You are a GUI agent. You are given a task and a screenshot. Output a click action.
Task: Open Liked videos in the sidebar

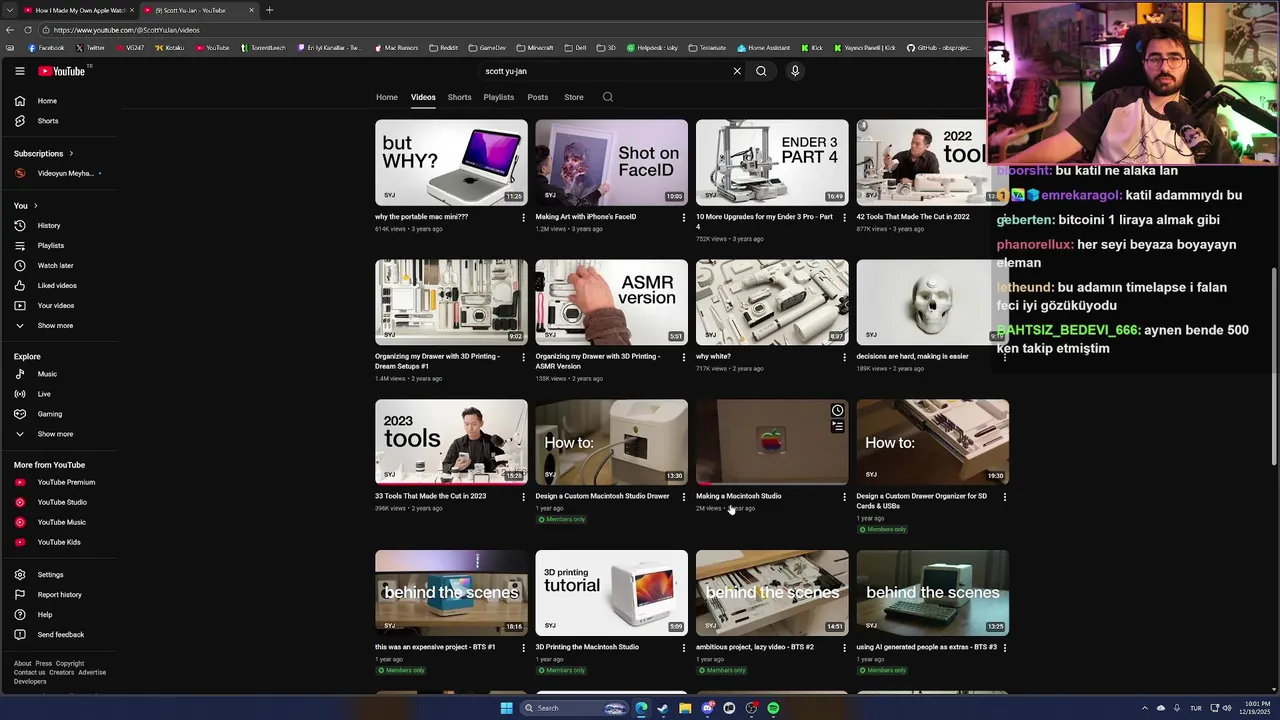pyautogui.click(x=60, y=286)
